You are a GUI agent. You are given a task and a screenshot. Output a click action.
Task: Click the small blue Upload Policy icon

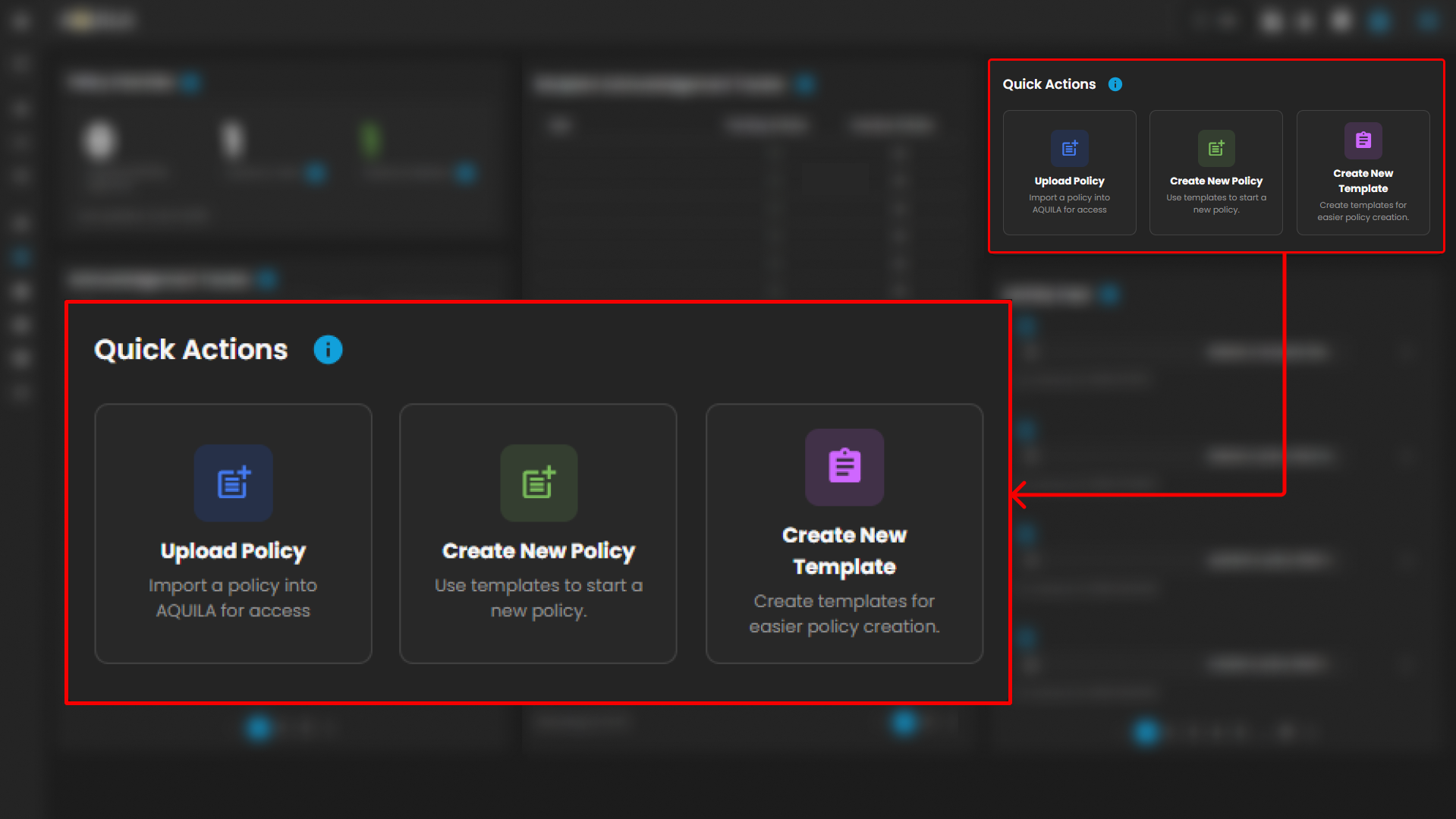pyautogui.click(x=1069, y=148)
